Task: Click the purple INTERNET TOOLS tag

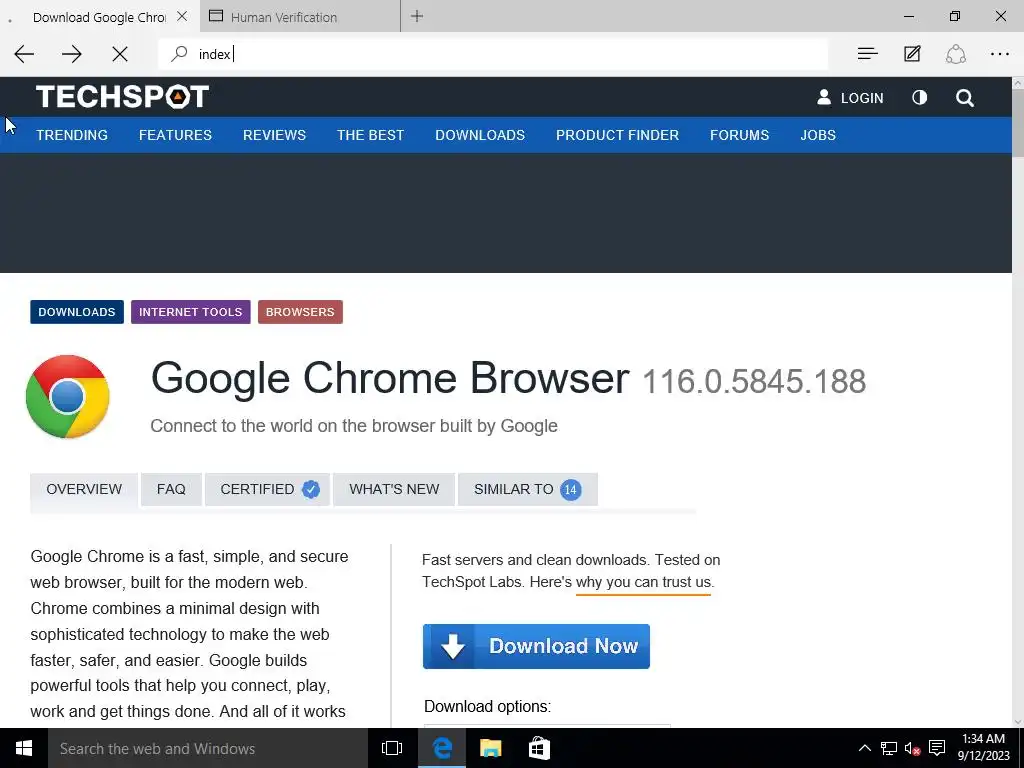Action: tap(191, 312)
